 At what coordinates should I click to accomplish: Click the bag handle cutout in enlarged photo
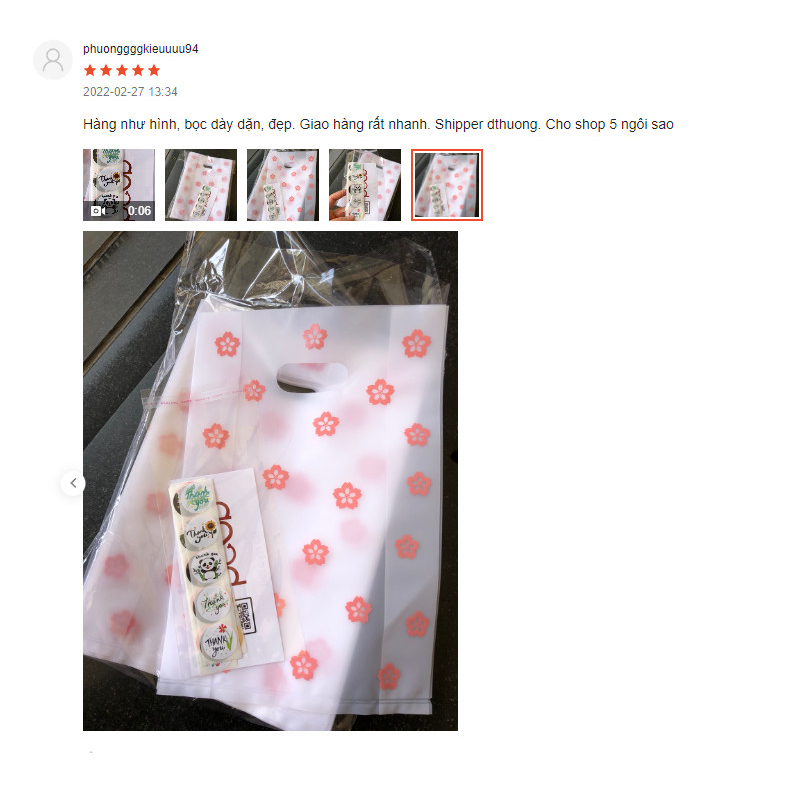pyautogui.click(x=312, y=377)
